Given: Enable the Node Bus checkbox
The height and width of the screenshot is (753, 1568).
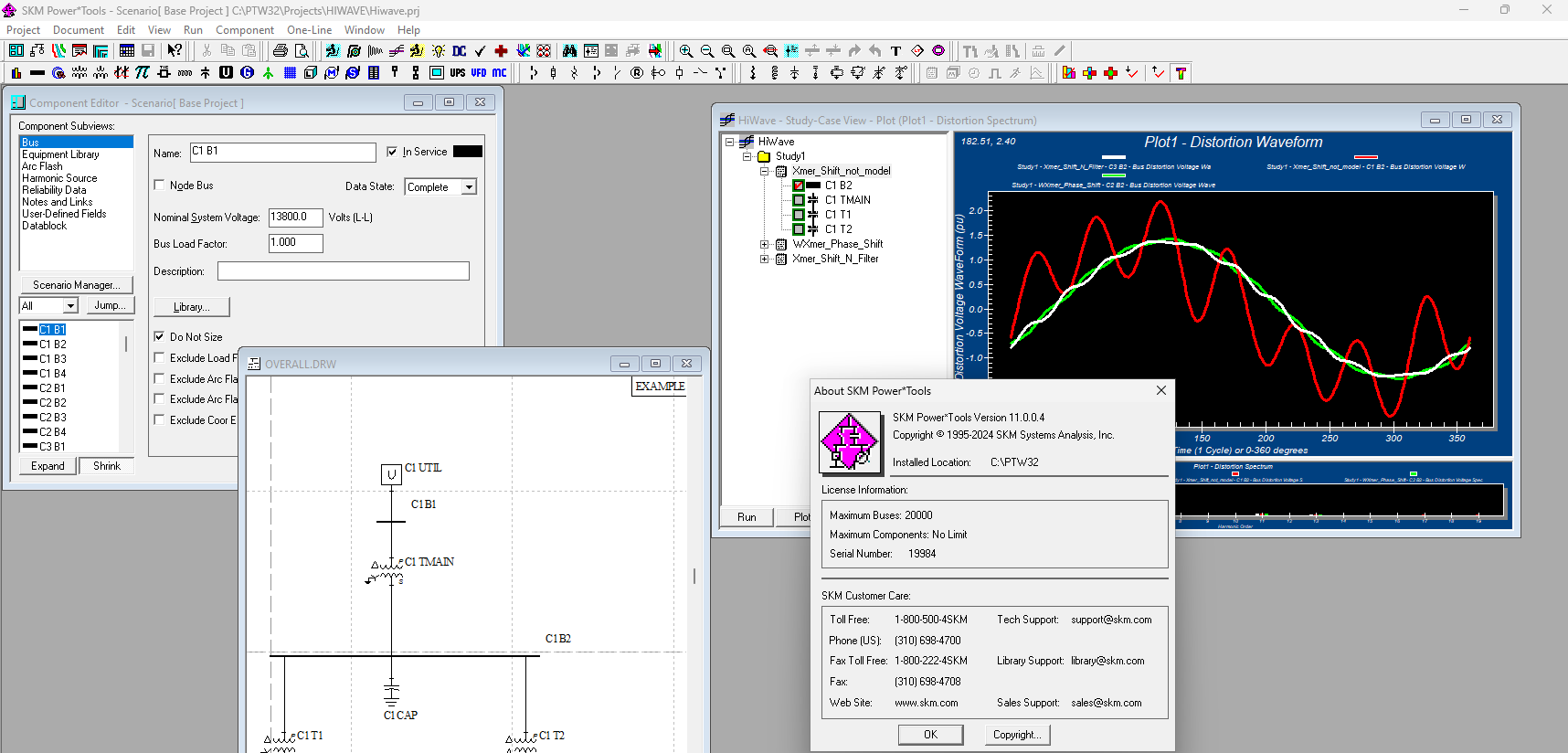Looking at the screenshot, I should (x=159, y=185).
